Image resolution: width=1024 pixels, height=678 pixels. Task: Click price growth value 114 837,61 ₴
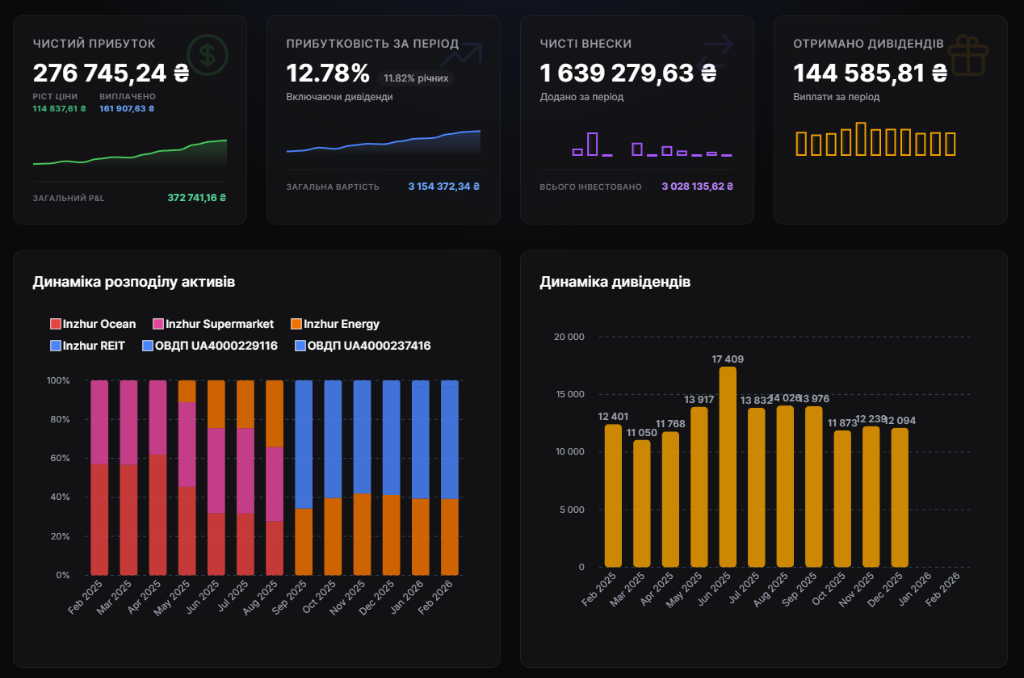(x=59, y=108)
